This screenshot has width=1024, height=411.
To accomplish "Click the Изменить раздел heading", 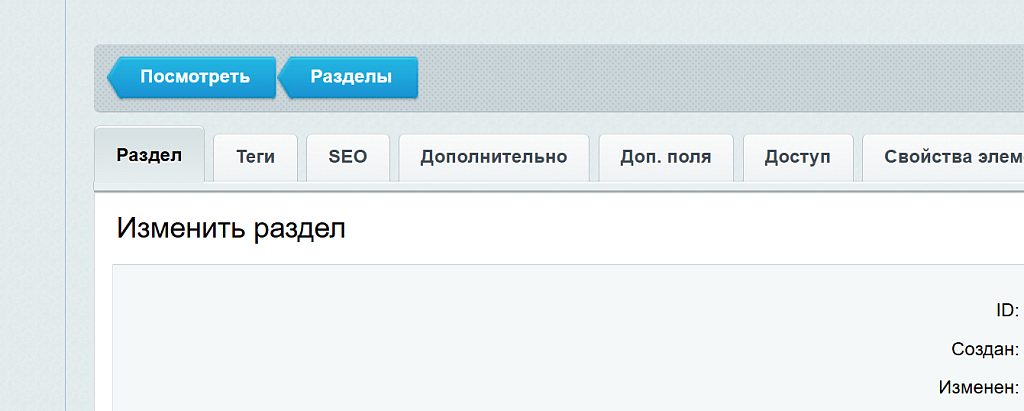I will coord(231,228).
